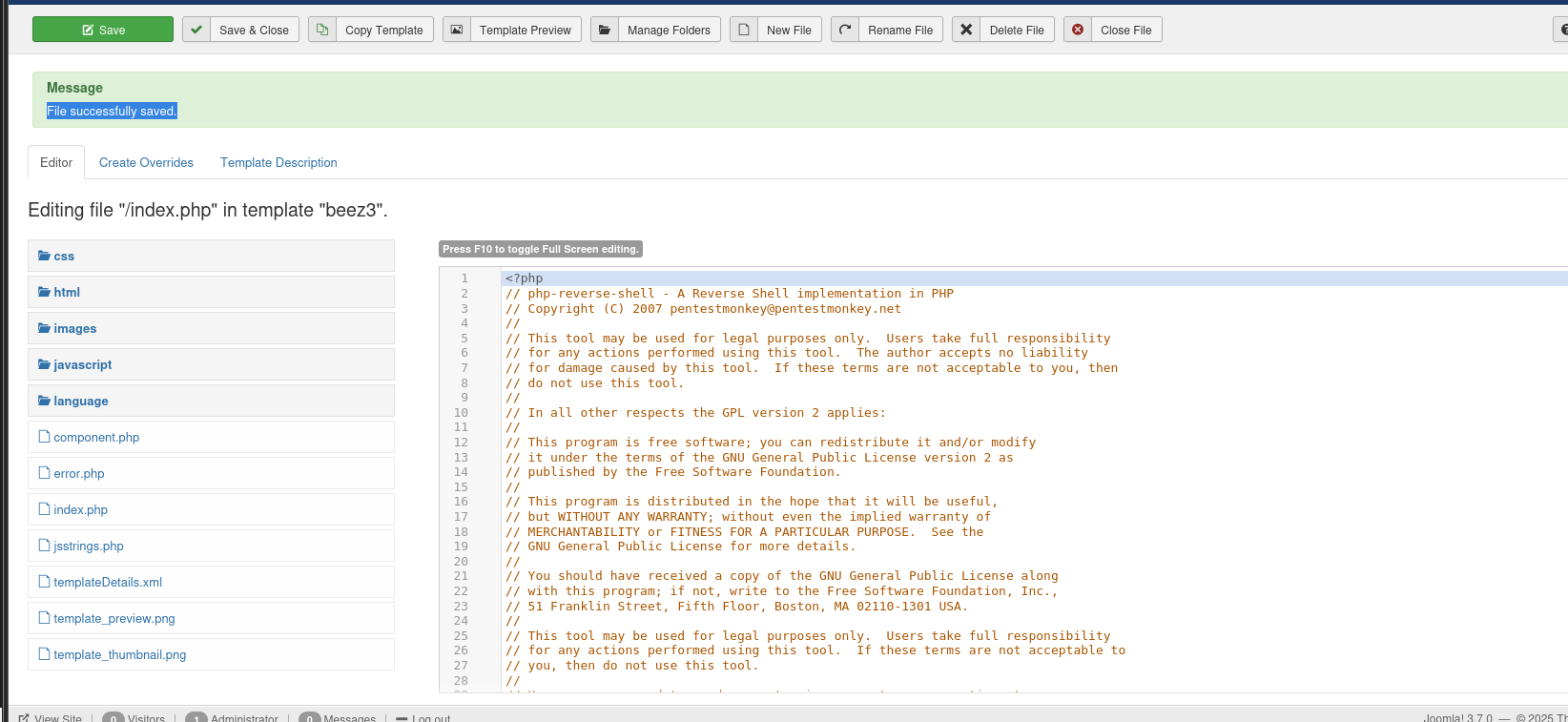The width and height of the screenshot is (1568, 722).
Task: Select the template_preview.png file
Action: (x=113, y=618)
